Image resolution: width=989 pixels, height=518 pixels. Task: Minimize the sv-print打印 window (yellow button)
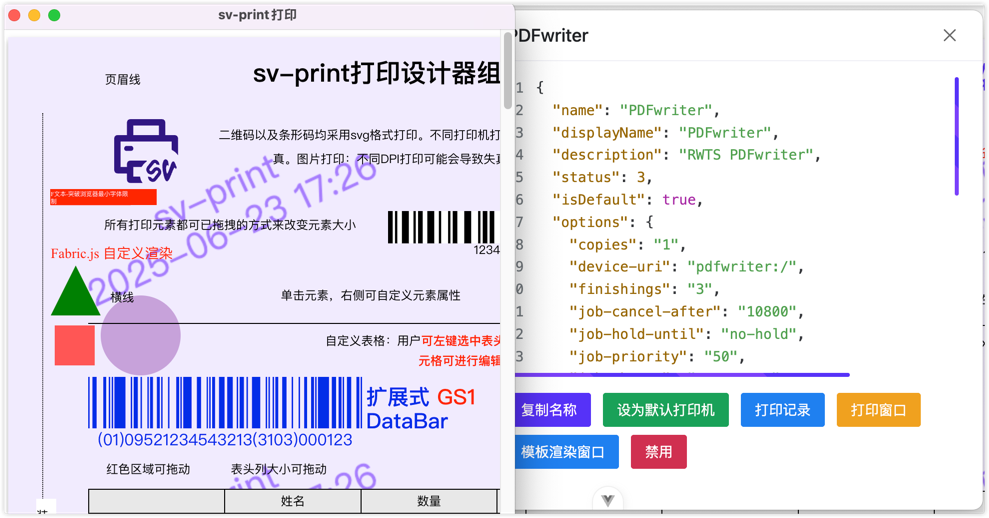[34, 15]
